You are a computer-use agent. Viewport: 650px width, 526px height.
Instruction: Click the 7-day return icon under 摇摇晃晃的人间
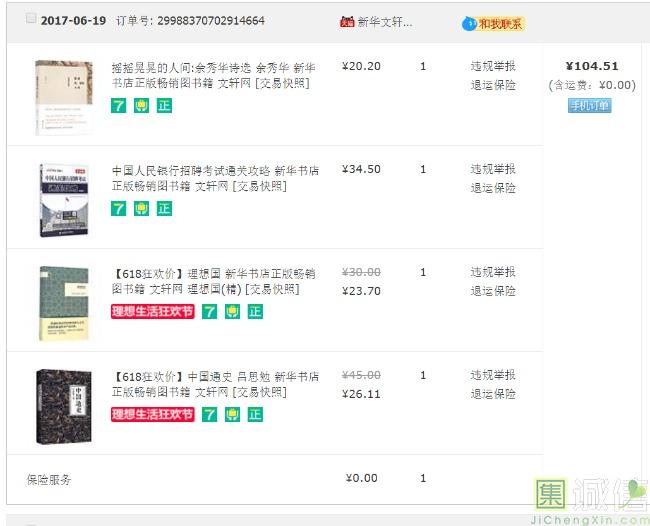(x=119, y=105)
